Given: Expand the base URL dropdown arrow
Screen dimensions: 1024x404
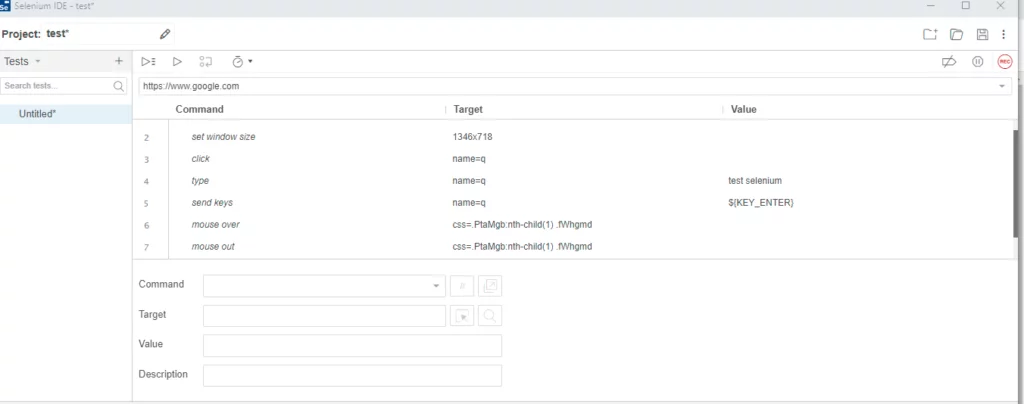Looking at the screenshot, I should 1002,86.
